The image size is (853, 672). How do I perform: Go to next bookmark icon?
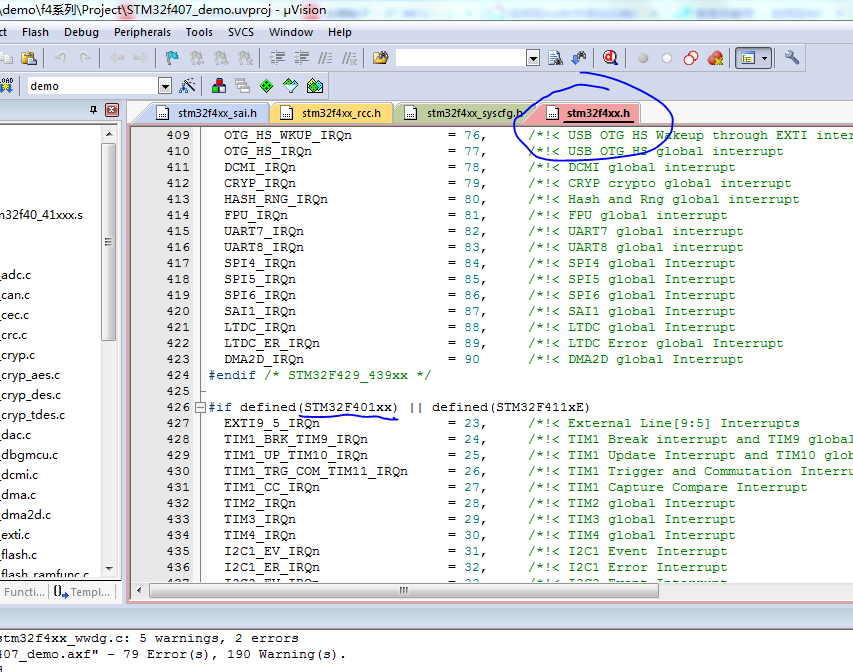[x=221, y=58]
